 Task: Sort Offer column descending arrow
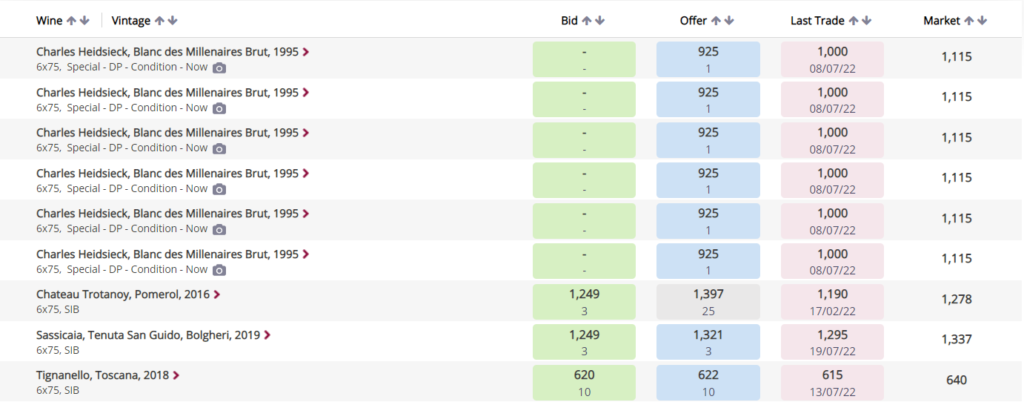tap(729, 21)
